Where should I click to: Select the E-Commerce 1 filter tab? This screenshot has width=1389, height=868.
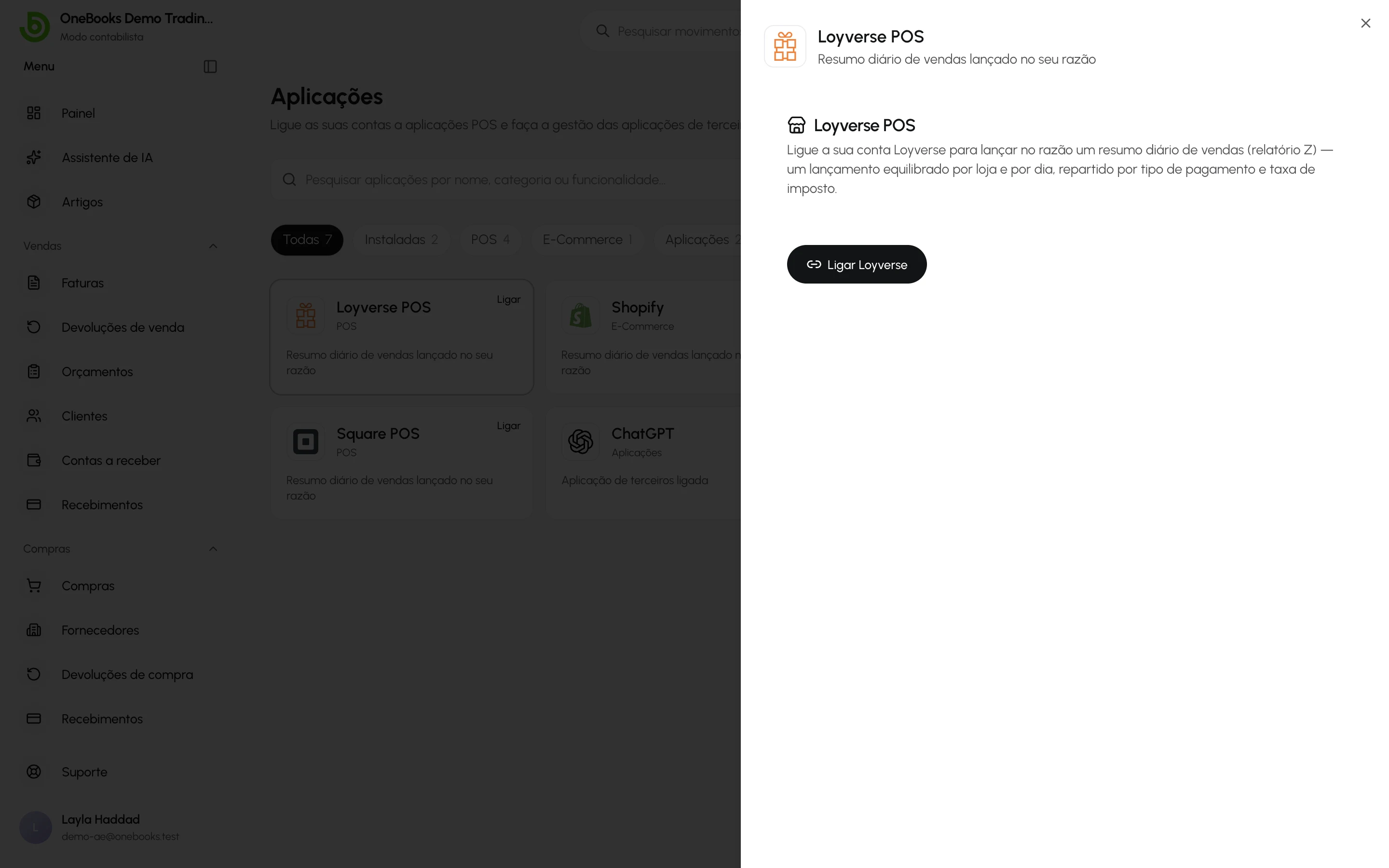click(x=587, y=239)
